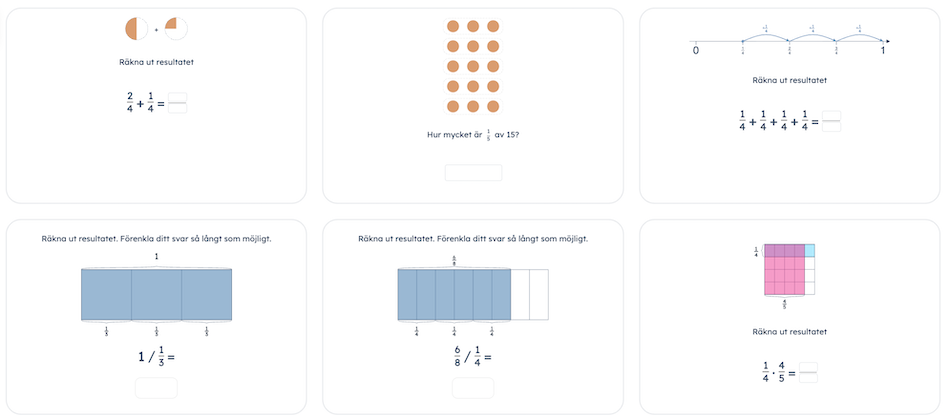Click numerator box for 2/4 + 1/4 answer
950x420 pixels.
[178, 97]
